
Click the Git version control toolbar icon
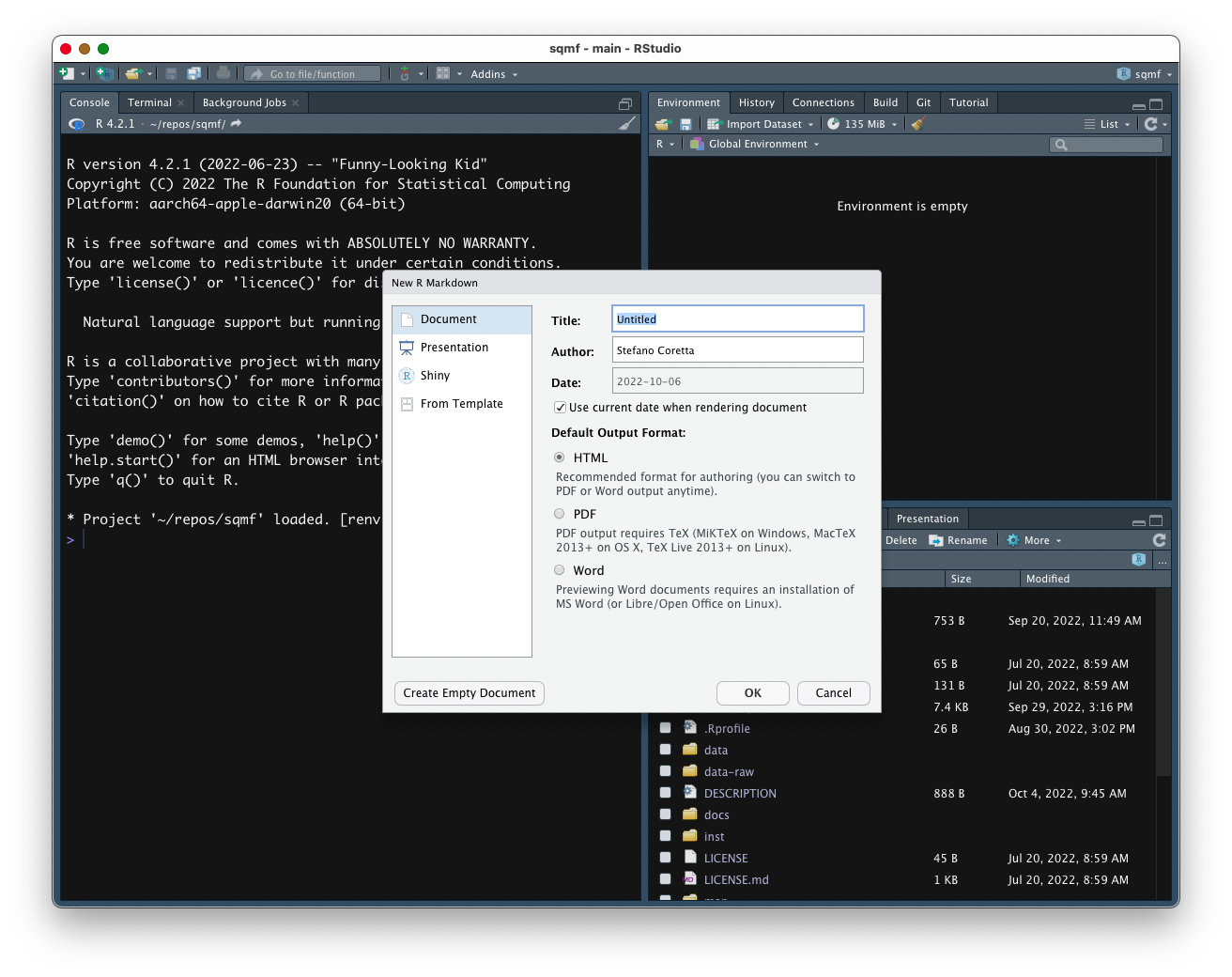[x=405, y=73]
